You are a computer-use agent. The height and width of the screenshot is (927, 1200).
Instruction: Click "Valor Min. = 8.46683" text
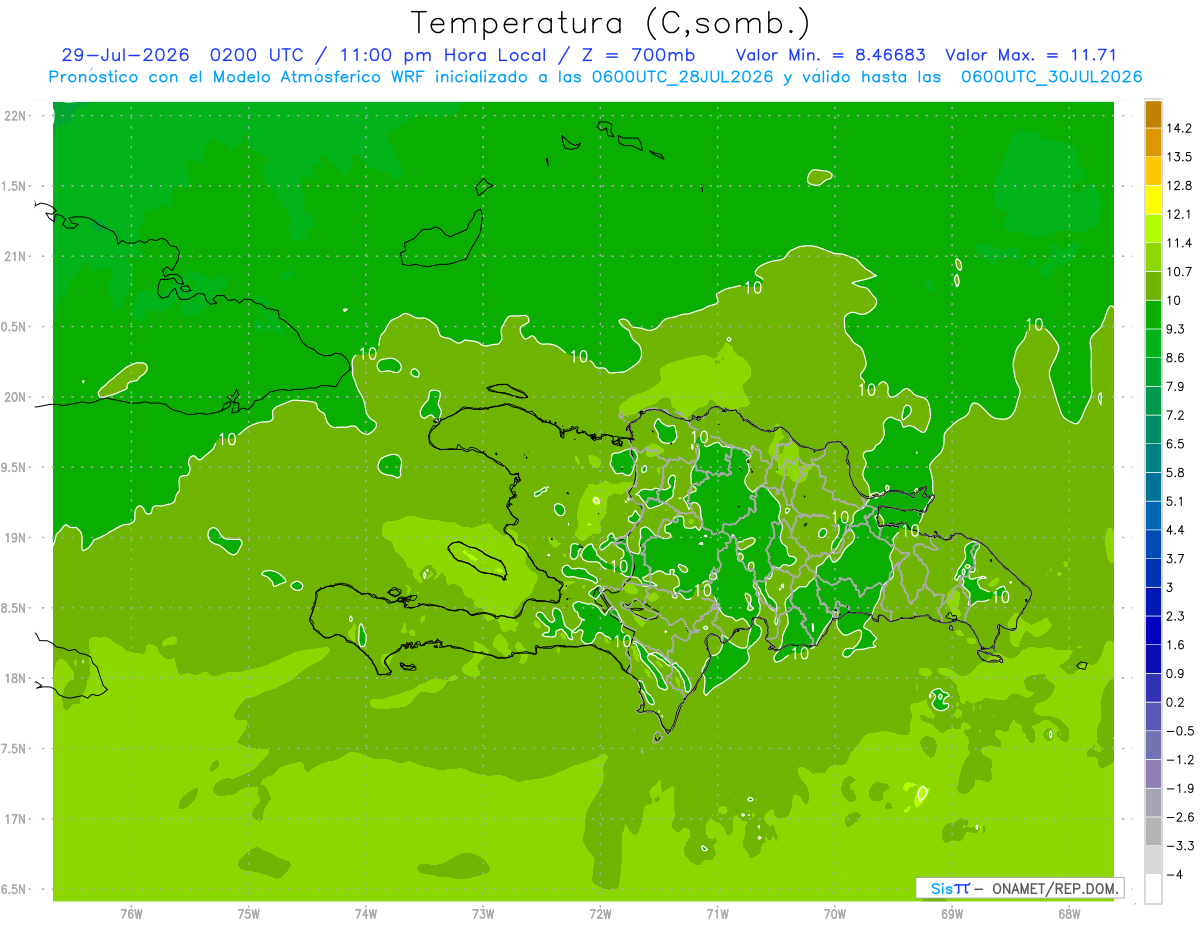(830, 55)
